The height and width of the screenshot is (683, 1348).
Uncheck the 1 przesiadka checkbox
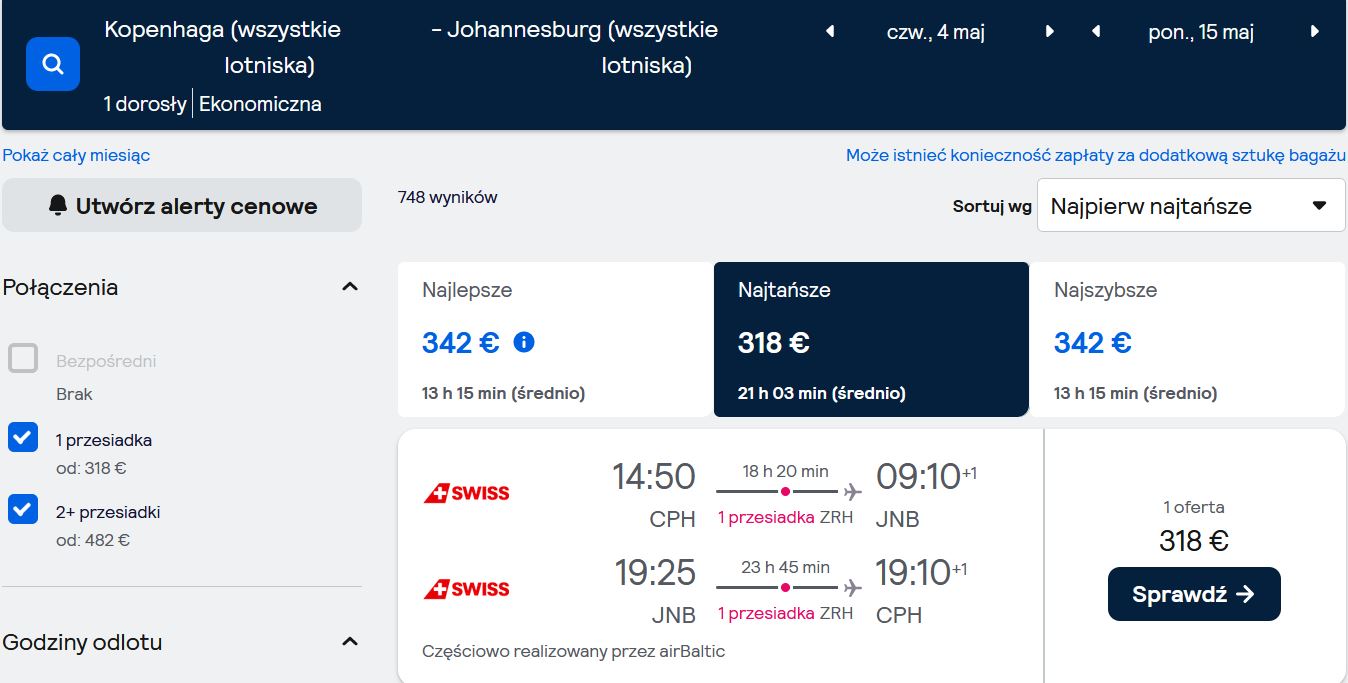(x=23, y=437)
